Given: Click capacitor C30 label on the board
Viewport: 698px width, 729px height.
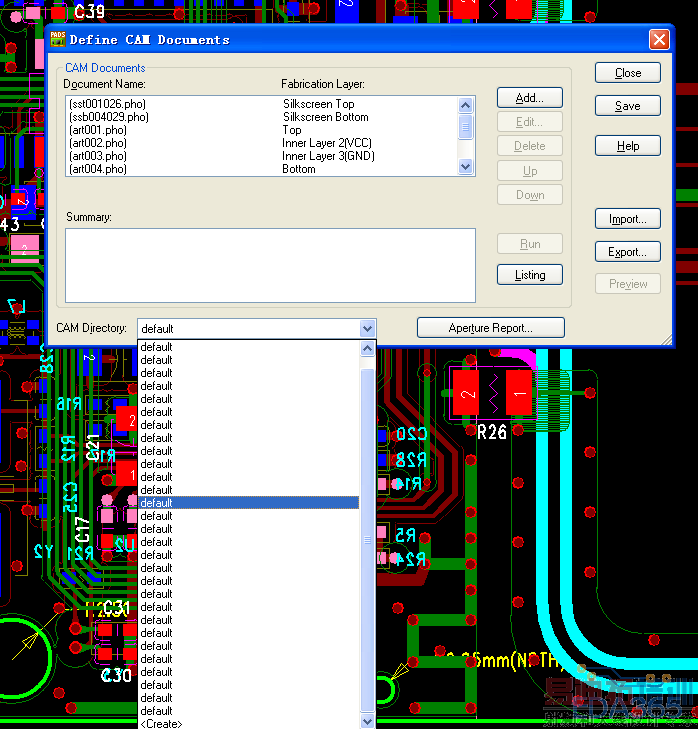Looking at the screenshot, I should [x=116, y=675].
